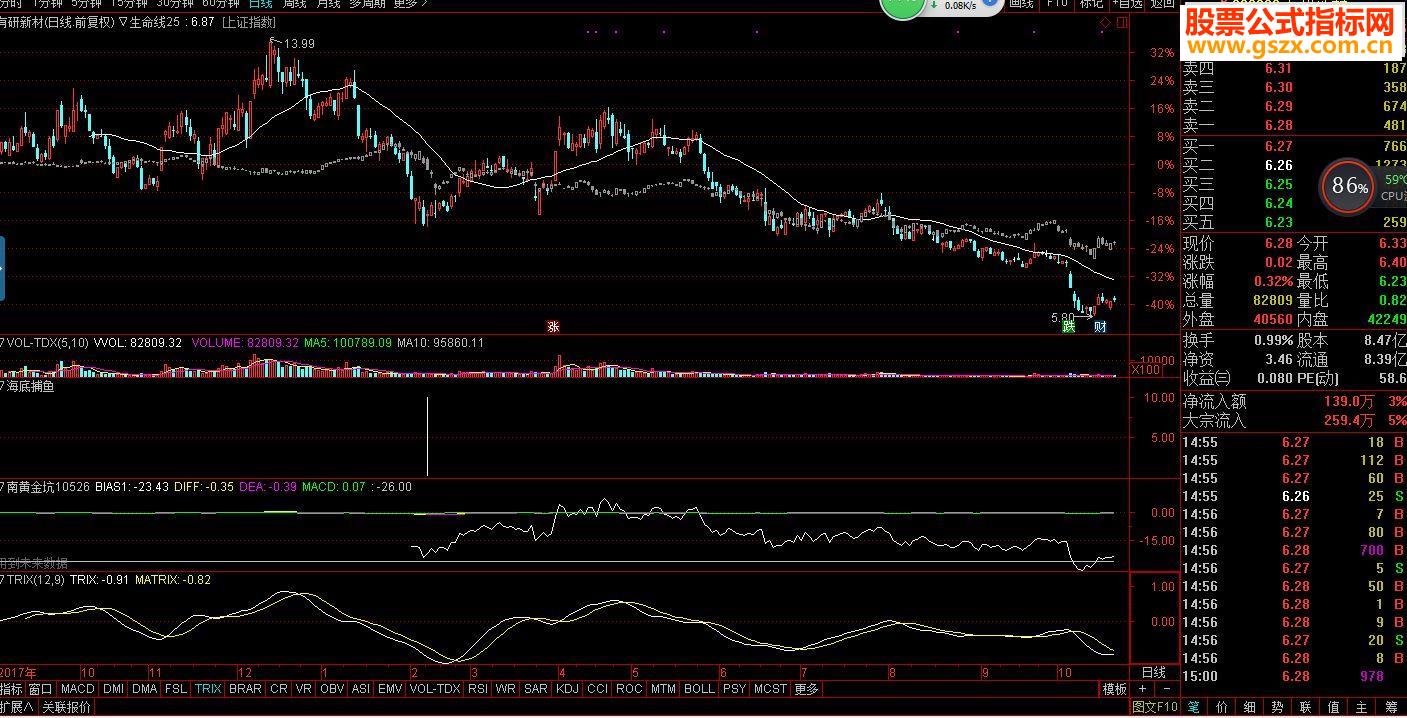Viewport: 1407px width, 718px height.
Task: Open the VOL-TDX panel indicator dropdown triangle
Action: pos(3,343)
